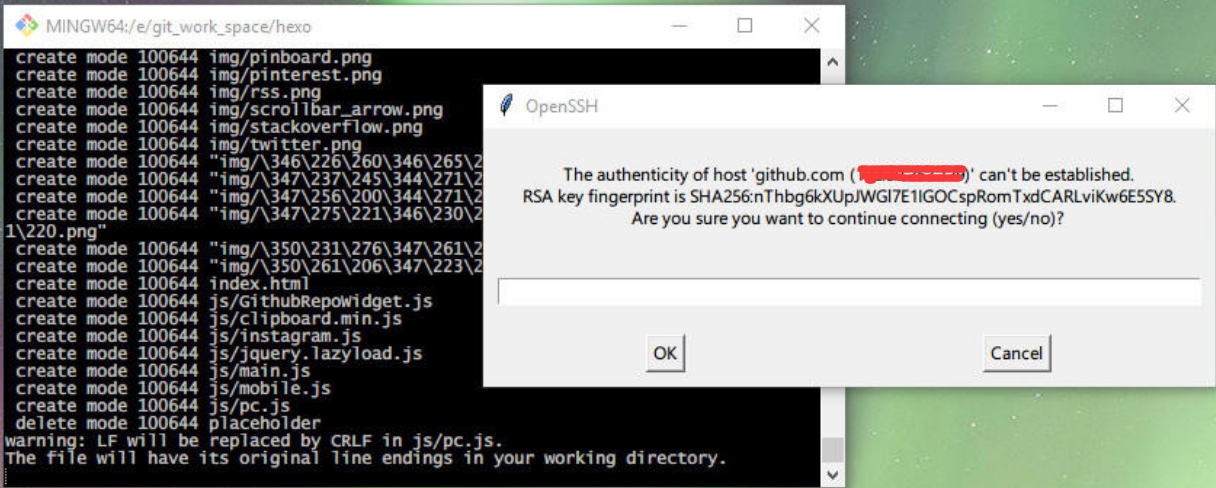The height and width of the screenshot is (488, 1216).
Task: Click the 'img/pinterest.png' terminal line
Action: point(199,74)
